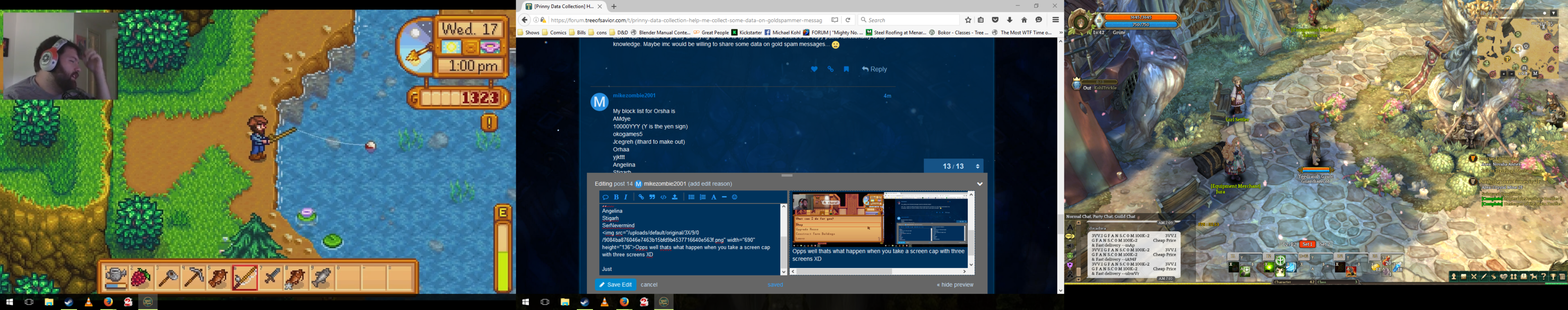Click the italic icon in editor toolbar
Image resolution: width=1568 pixels, height=310 pixels.
tap(626, 197)
